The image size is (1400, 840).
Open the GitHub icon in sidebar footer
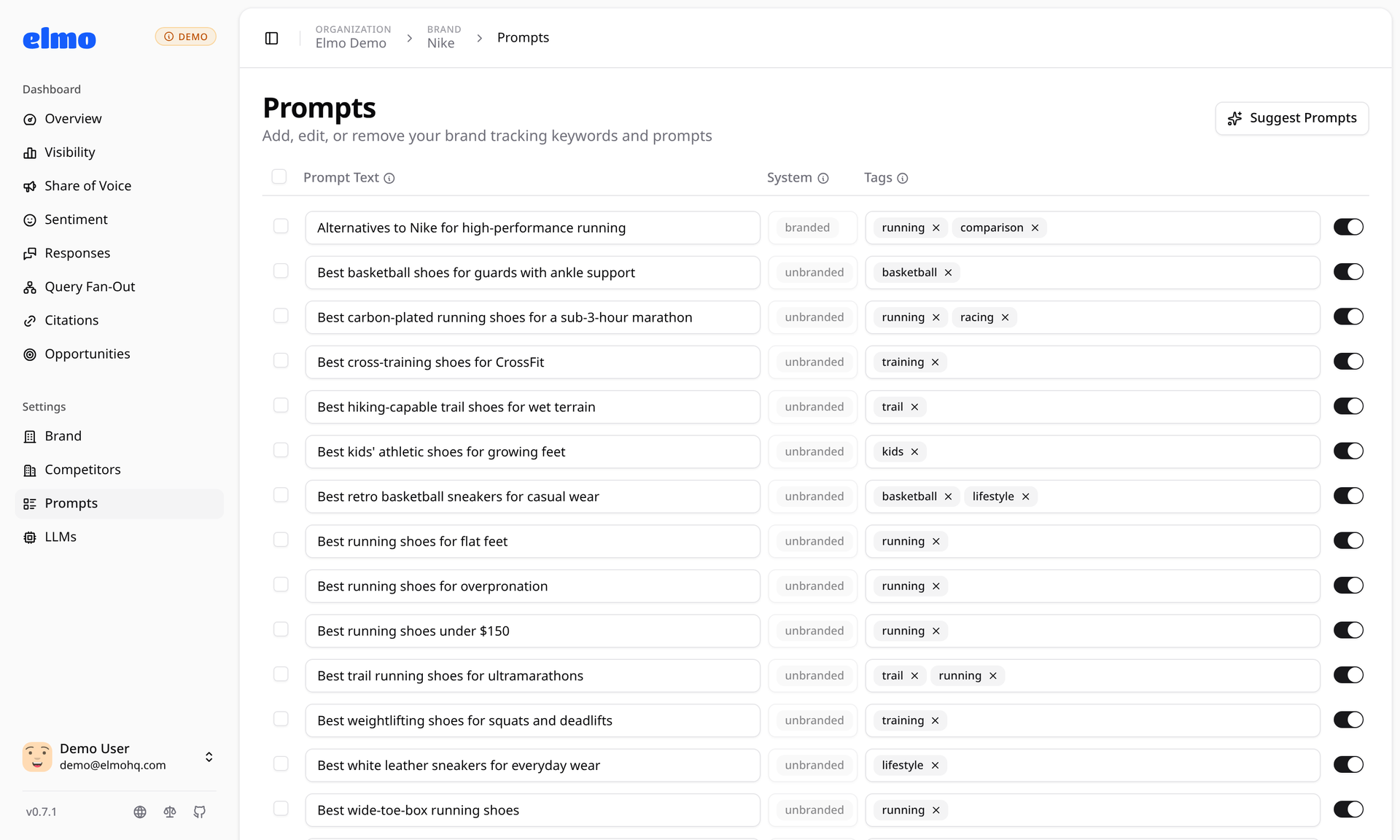click(200, 812)
